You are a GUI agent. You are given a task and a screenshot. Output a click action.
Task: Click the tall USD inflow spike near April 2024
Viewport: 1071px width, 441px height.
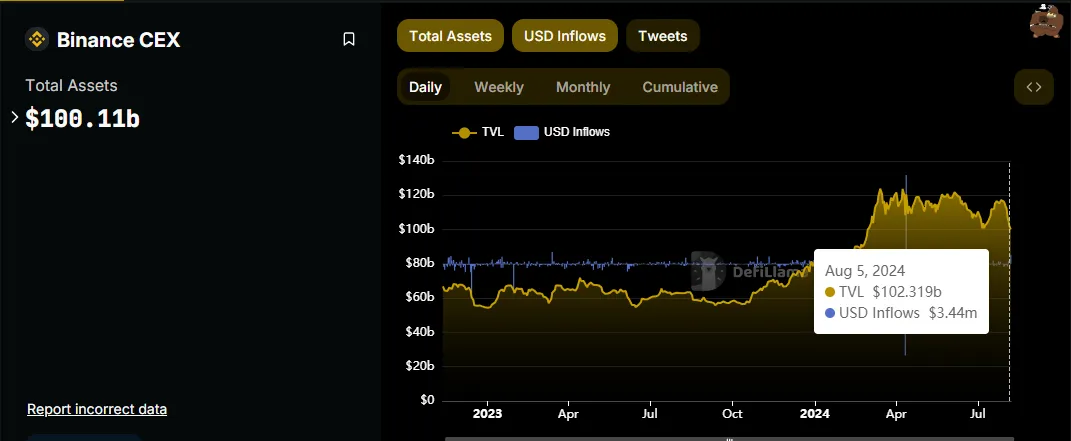pos(906,200)
